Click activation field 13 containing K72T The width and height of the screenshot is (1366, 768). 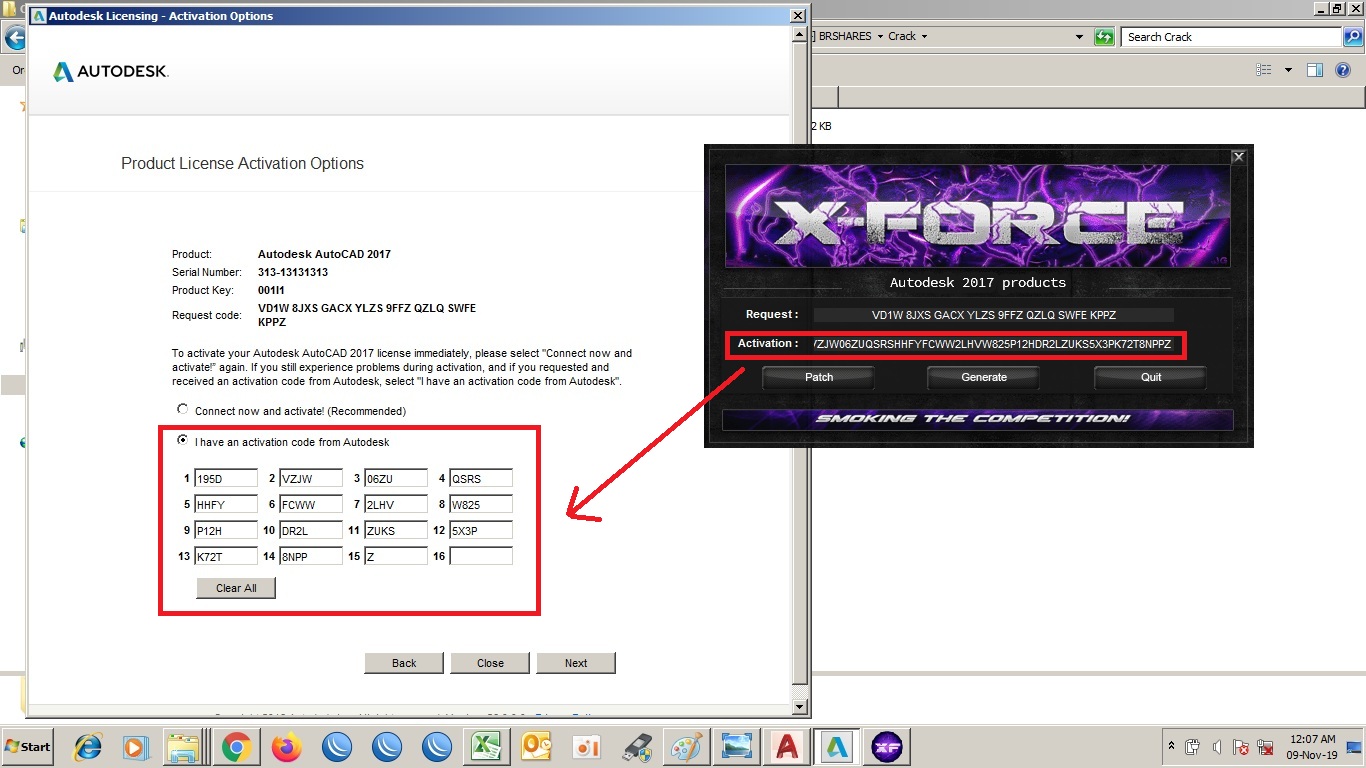point(226,557)
